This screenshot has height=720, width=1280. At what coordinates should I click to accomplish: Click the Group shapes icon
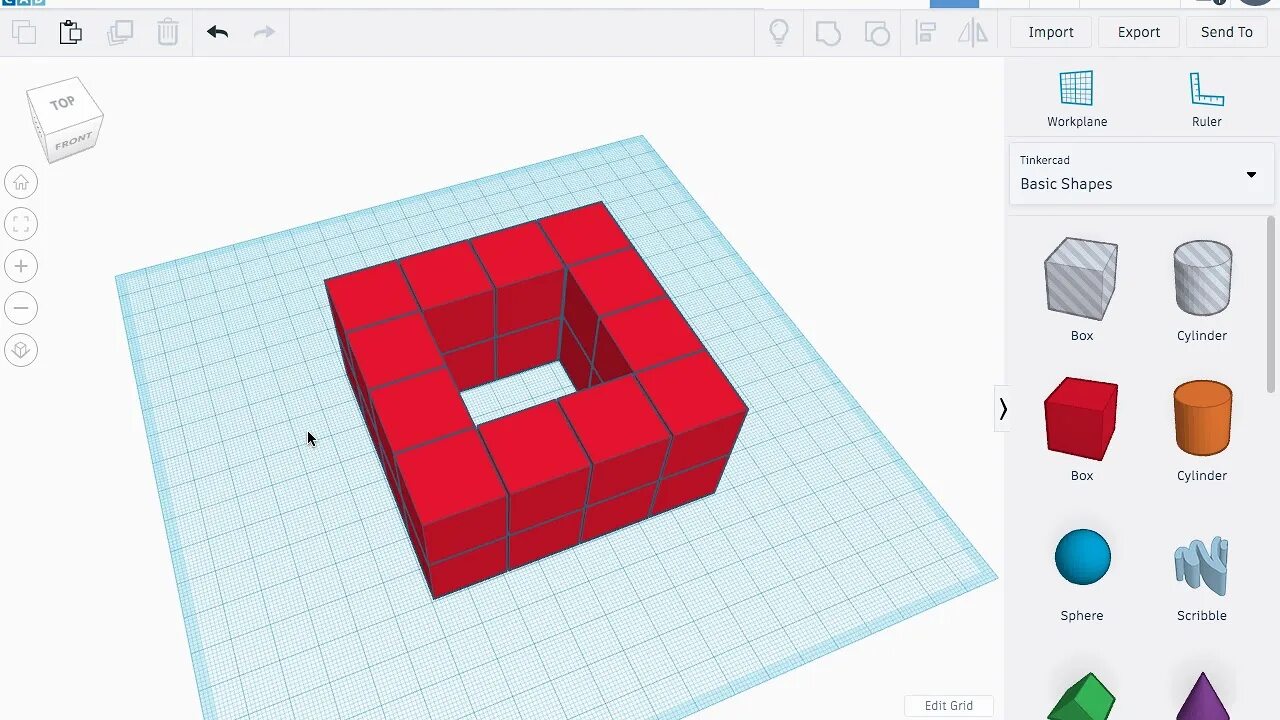[x=828, y=33]
